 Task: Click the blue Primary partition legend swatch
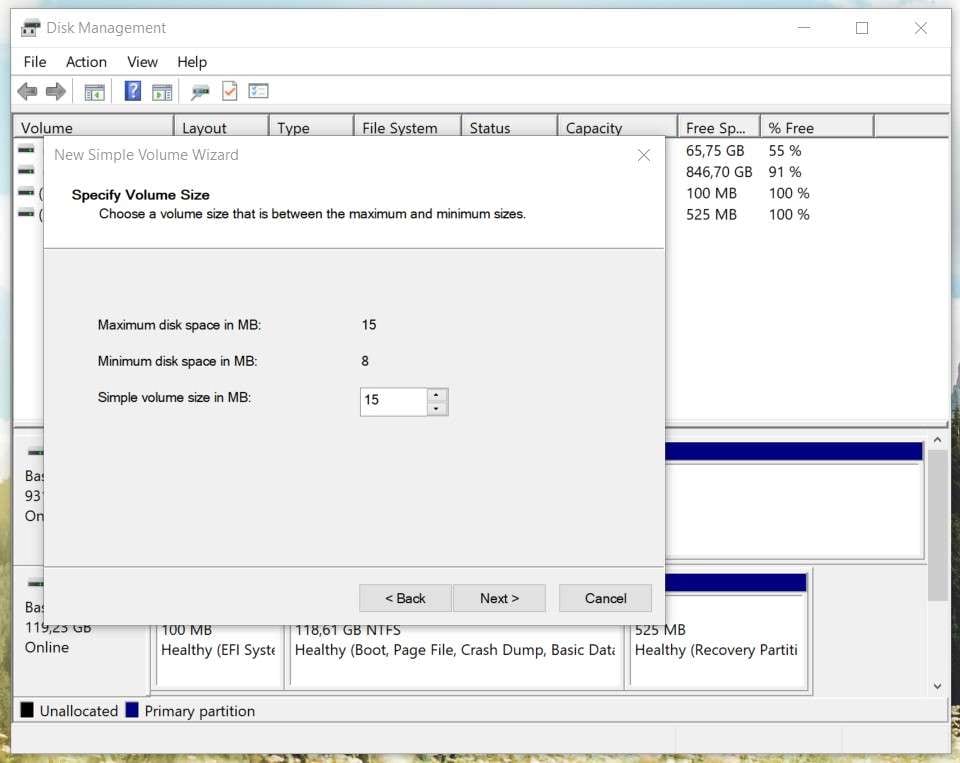132,710
